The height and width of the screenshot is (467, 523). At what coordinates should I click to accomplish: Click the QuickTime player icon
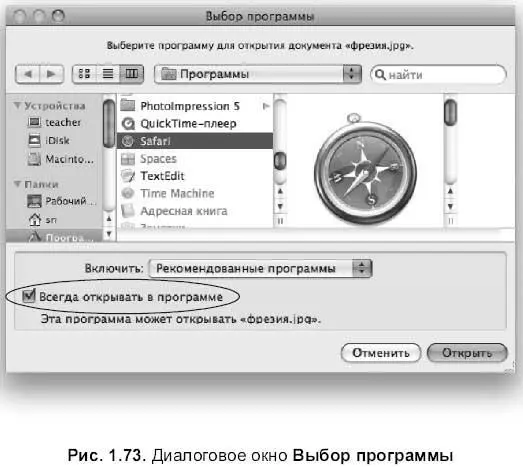tap(128, 124)
